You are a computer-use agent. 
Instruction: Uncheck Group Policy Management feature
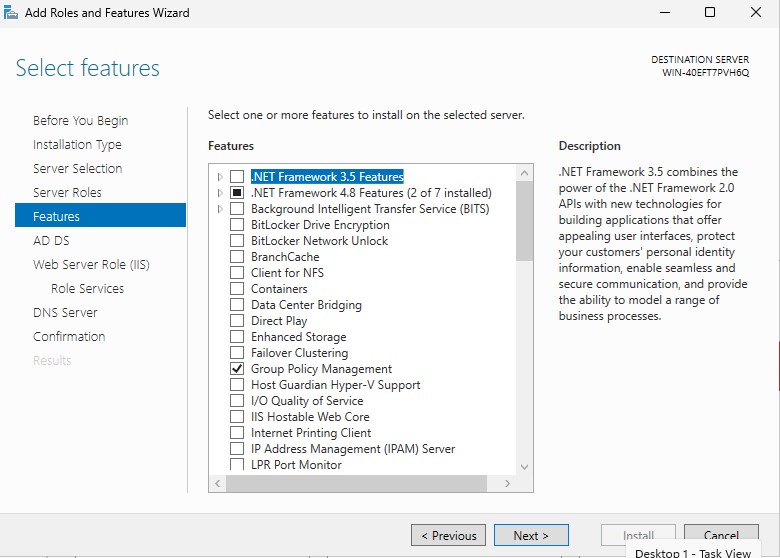[237, 369]
